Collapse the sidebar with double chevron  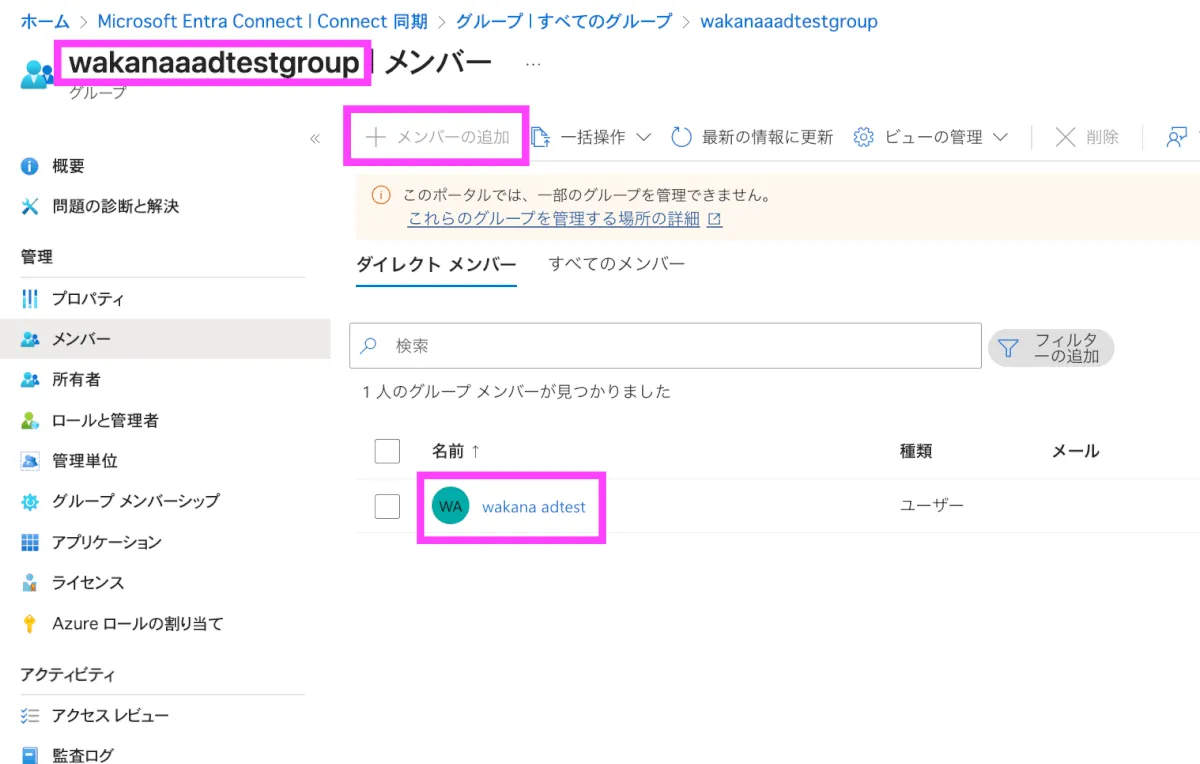[x=315, y=139]
